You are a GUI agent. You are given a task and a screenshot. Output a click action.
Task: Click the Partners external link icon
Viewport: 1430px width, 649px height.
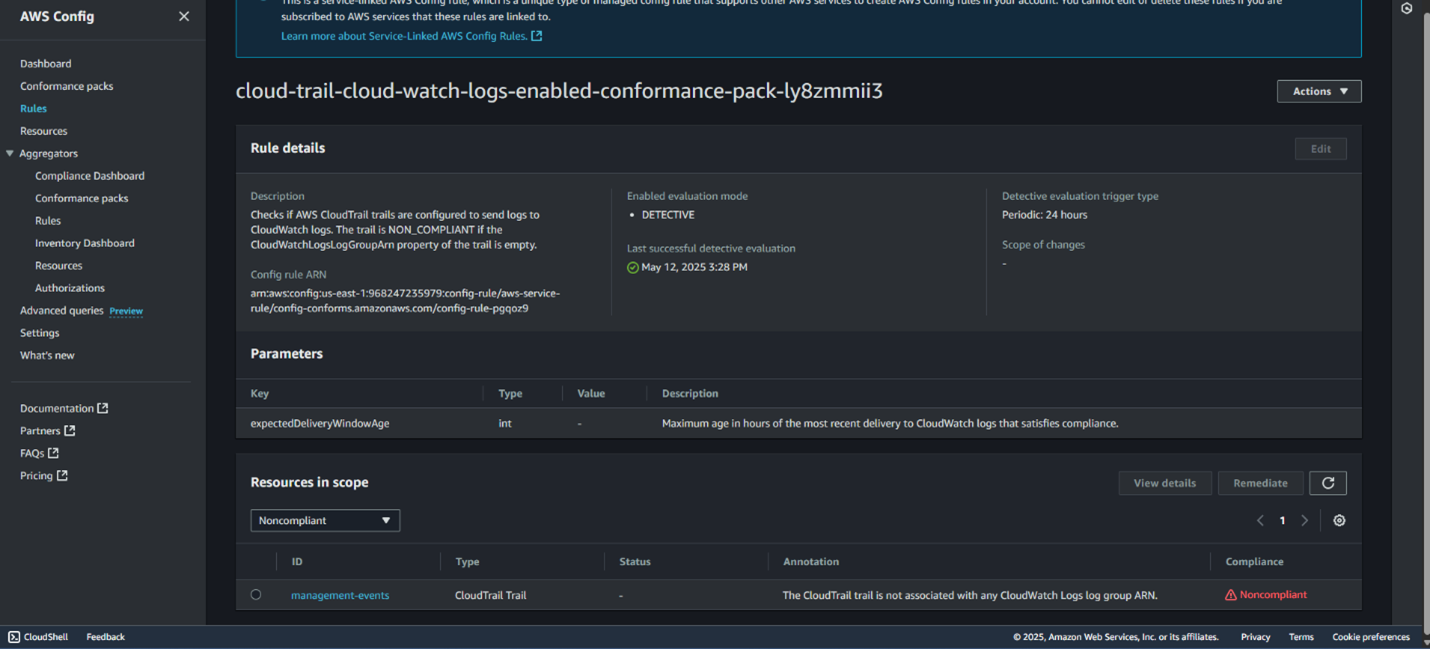pyautogui.click(x=70, y=431)
